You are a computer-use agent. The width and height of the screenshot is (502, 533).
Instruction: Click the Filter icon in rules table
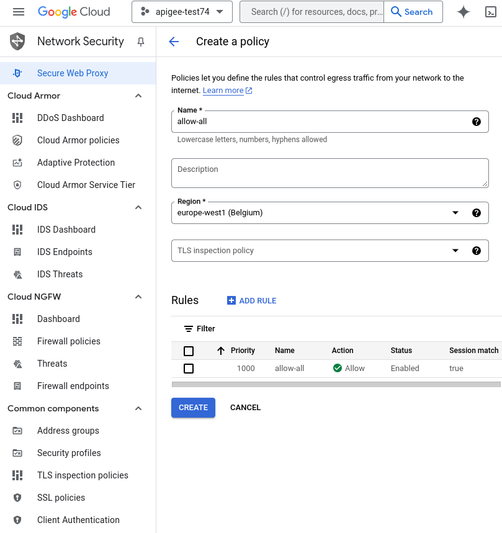188,329
